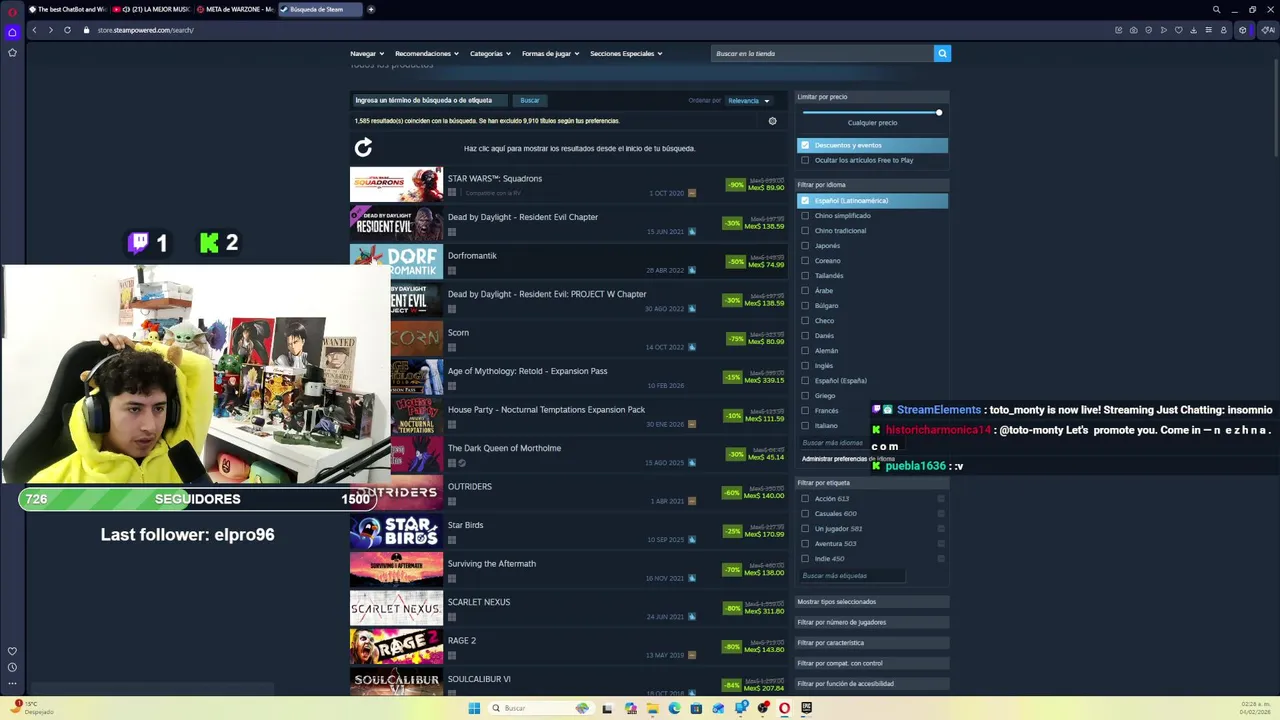Open the Secciones Especiales menu
The height and width of the screenshot is (720, 1280).
[626, 53]
